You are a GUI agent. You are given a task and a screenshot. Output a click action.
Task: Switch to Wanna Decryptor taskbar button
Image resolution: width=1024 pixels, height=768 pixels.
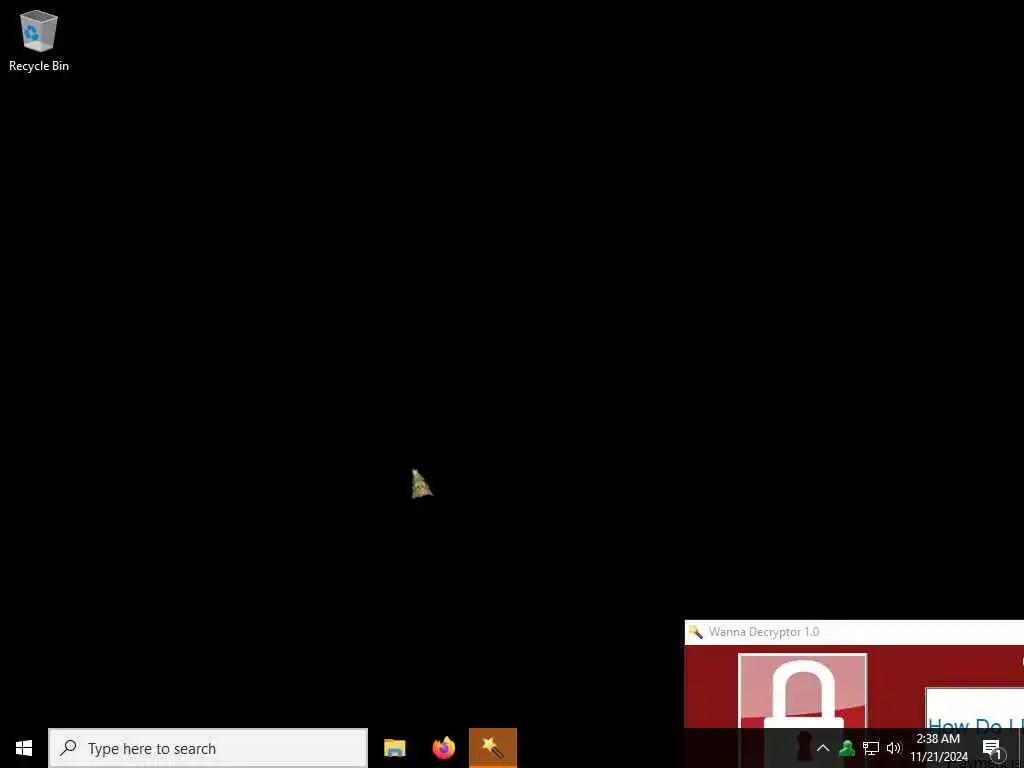(x=493, y=748)
